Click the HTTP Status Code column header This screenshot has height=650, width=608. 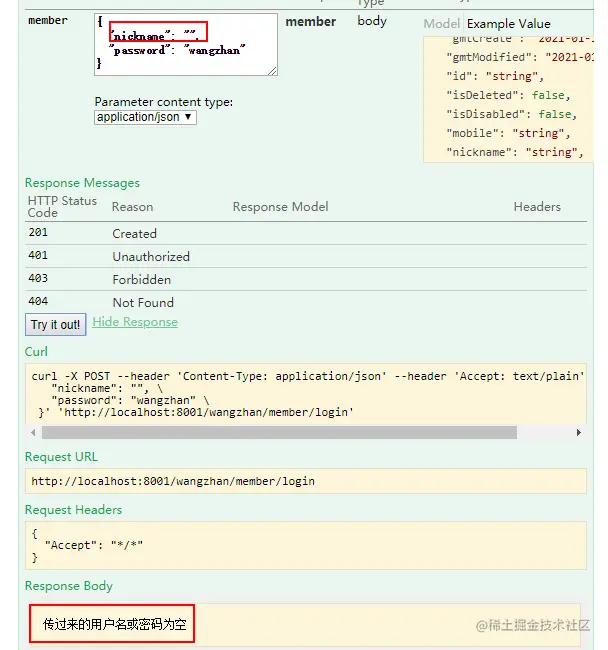tap(62, 206)
